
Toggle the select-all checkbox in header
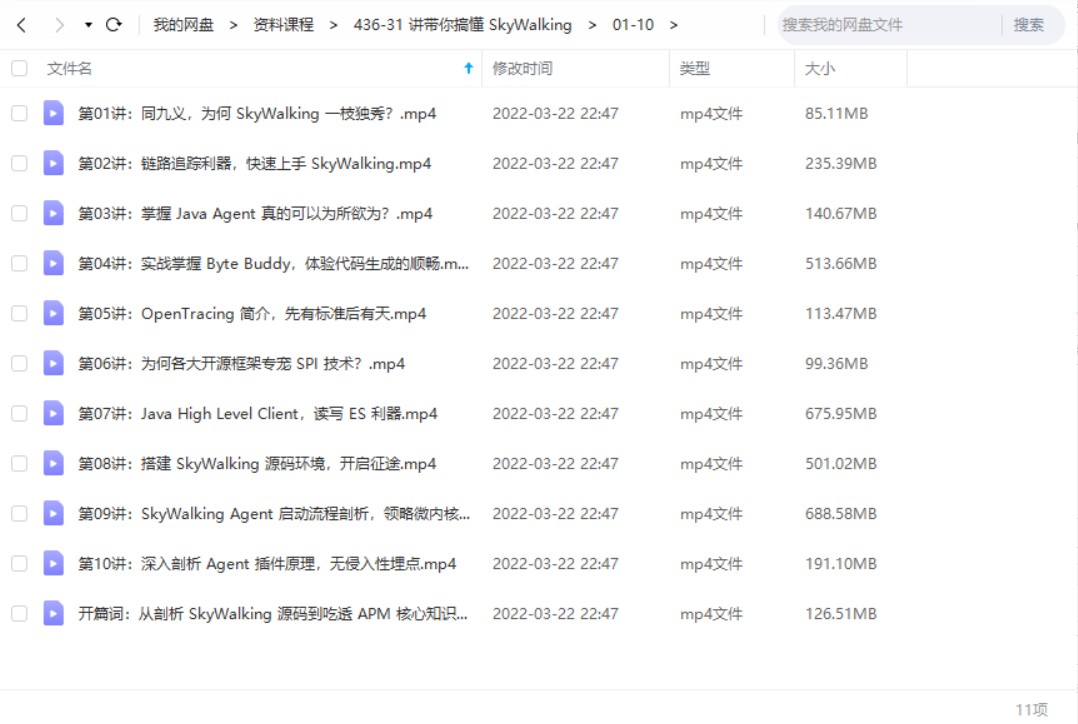[x=19, y=68]
